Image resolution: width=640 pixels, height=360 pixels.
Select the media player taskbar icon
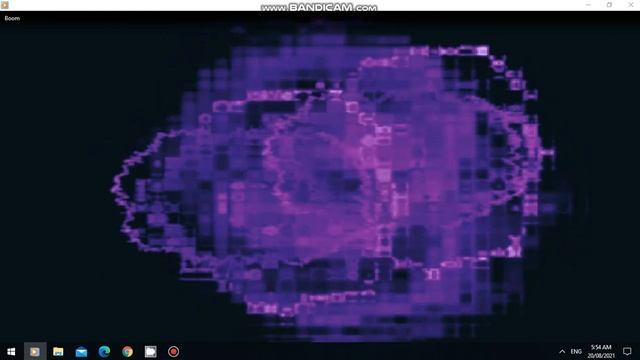click(x=35, y=351)
